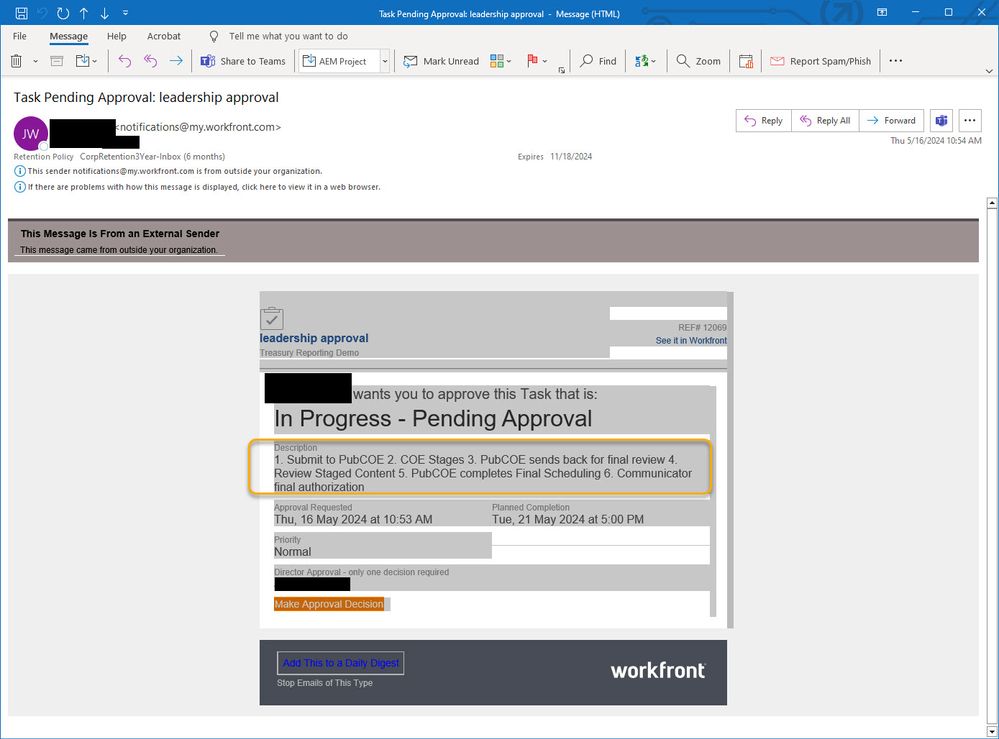Open the File menu

point(20,36)
